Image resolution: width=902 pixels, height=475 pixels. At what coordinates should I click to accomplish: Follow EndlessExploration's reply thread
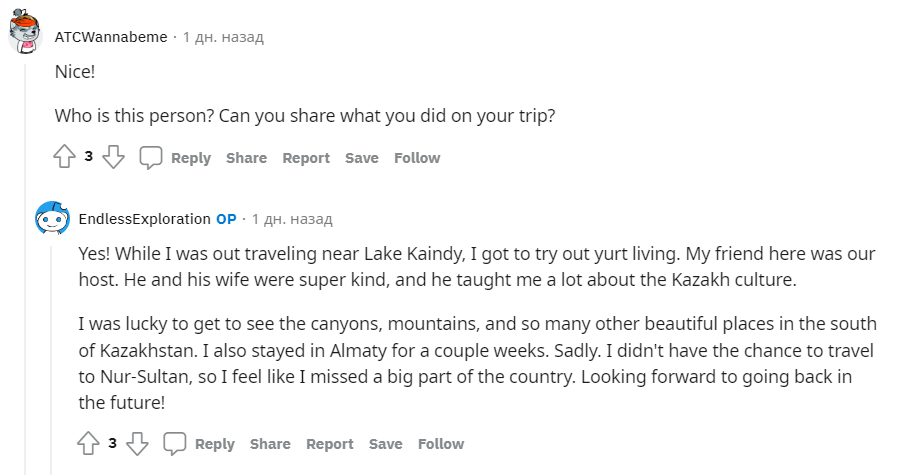(x=441, y=444)
